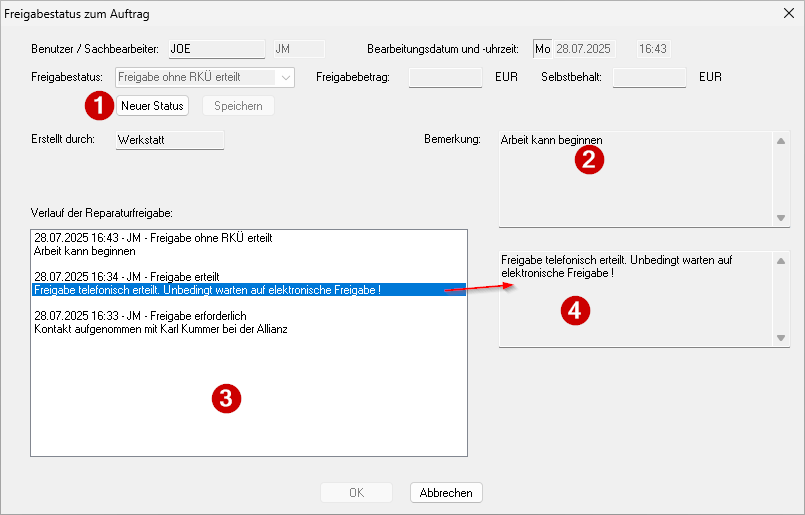Click the disabled OK button
The image size is (805, 515).
[x=356, y=492]
